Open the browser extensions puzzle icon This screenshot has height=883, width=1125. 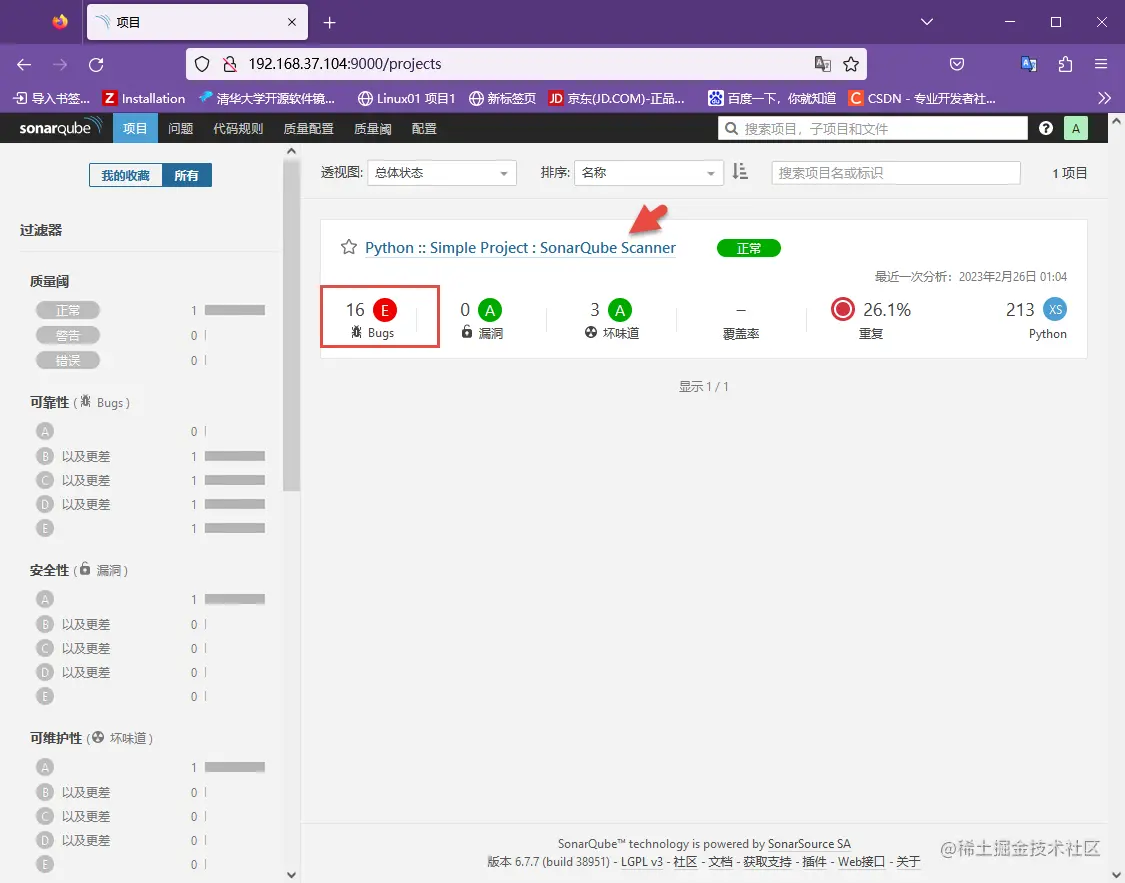(1065, 64)
